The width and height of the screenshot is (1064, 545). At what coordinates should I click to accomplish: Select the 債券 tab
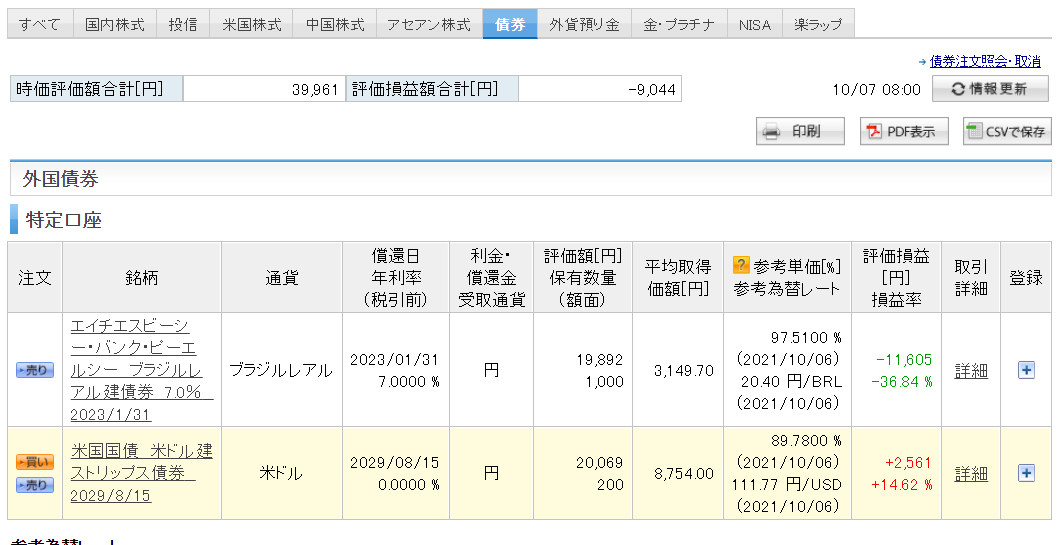coord(510,24)
